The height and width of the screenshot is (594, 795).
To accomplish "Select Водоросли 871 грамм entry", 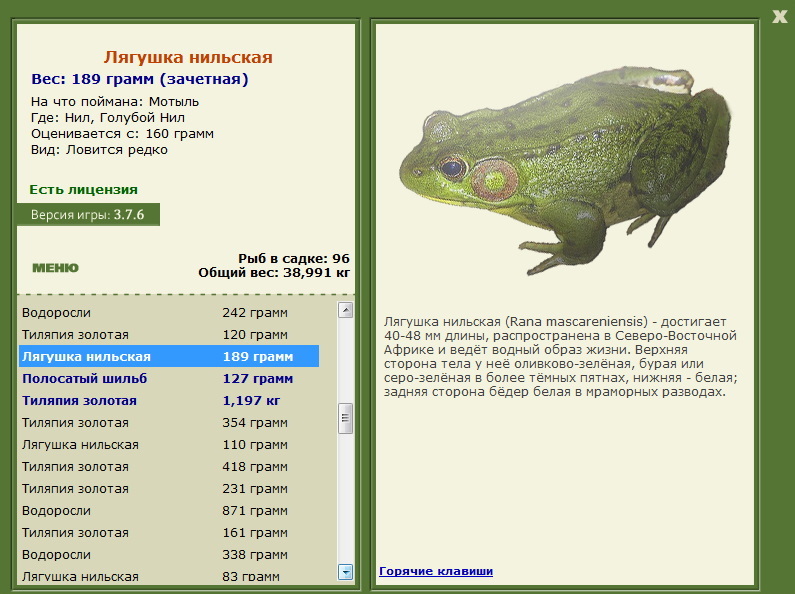I will coord(169,510).
